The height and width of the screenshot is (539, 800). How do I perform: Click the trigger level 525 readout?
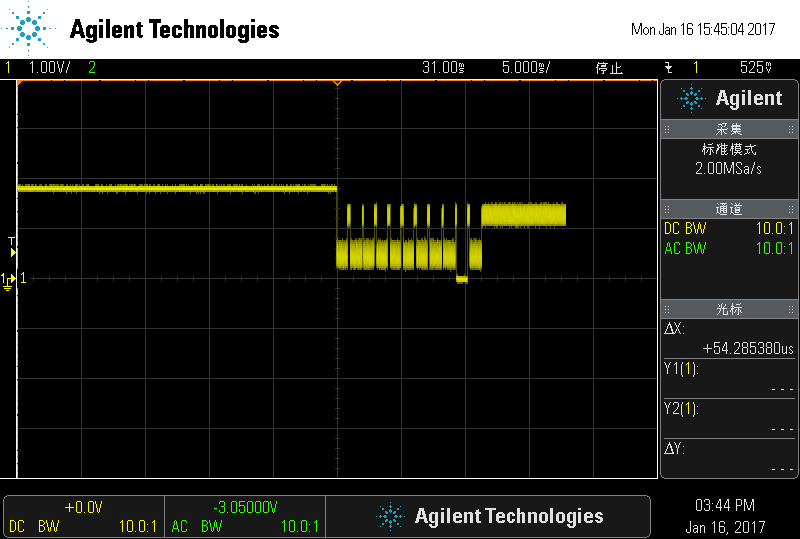[756, 67]
